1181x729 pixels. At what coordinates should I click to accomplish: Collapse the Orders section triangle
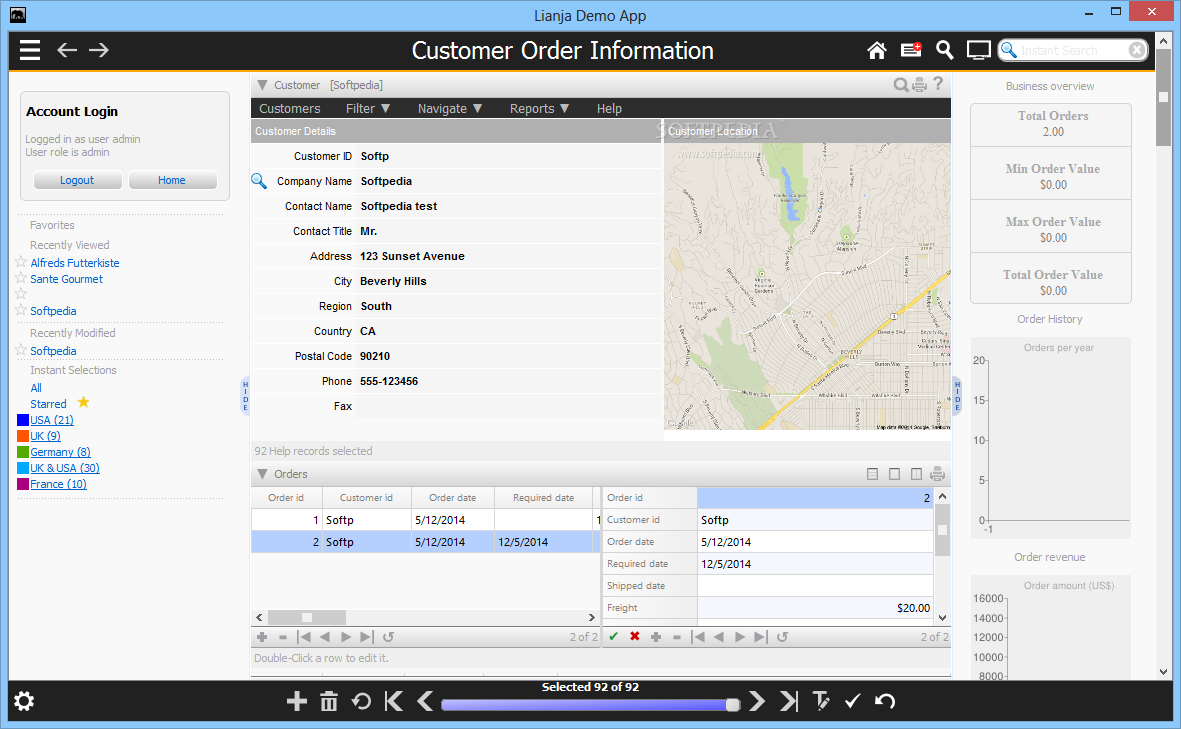(x=262, y=474)
